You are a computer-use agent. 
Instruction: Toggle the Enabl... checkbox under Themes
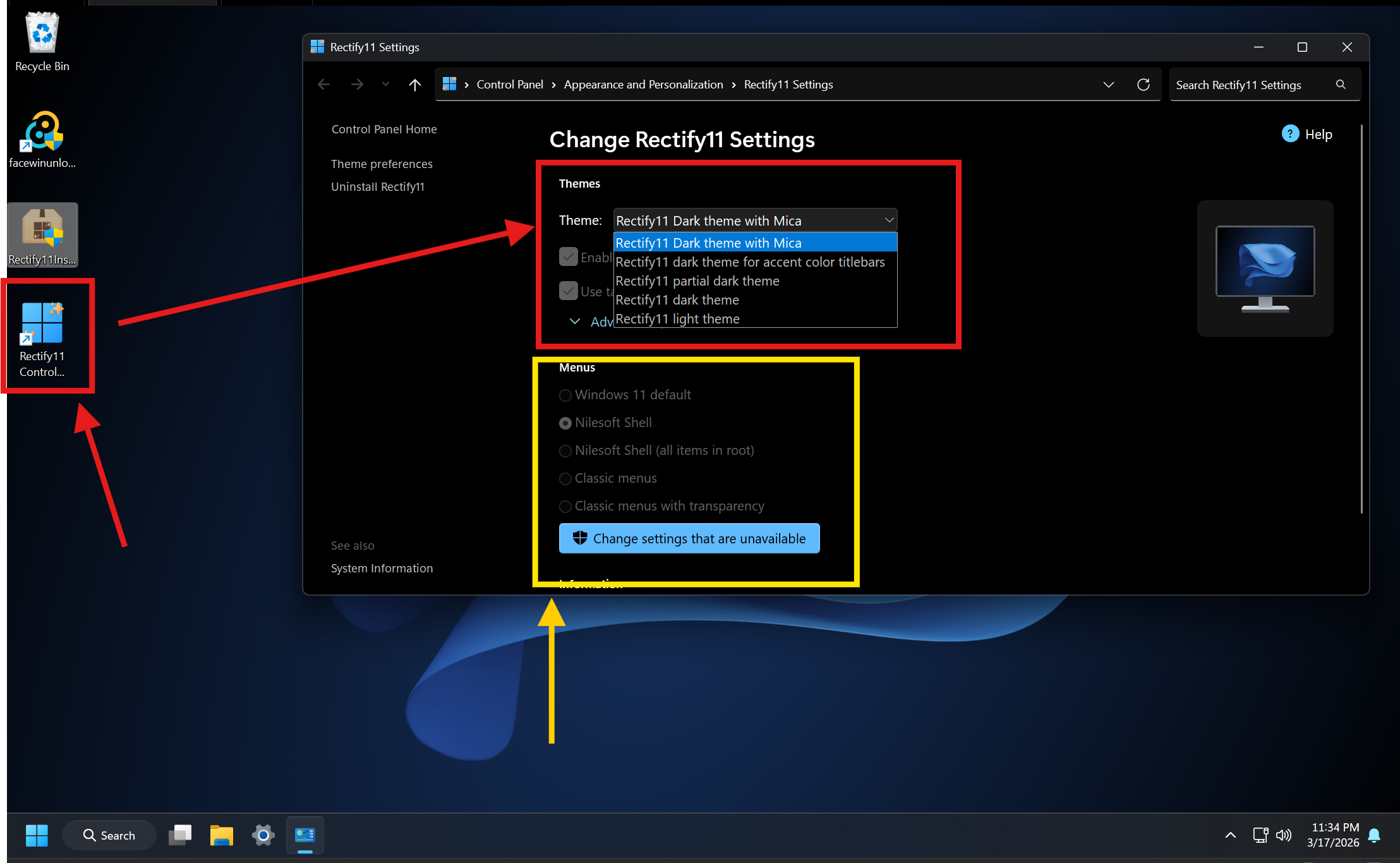click(569, 256)
